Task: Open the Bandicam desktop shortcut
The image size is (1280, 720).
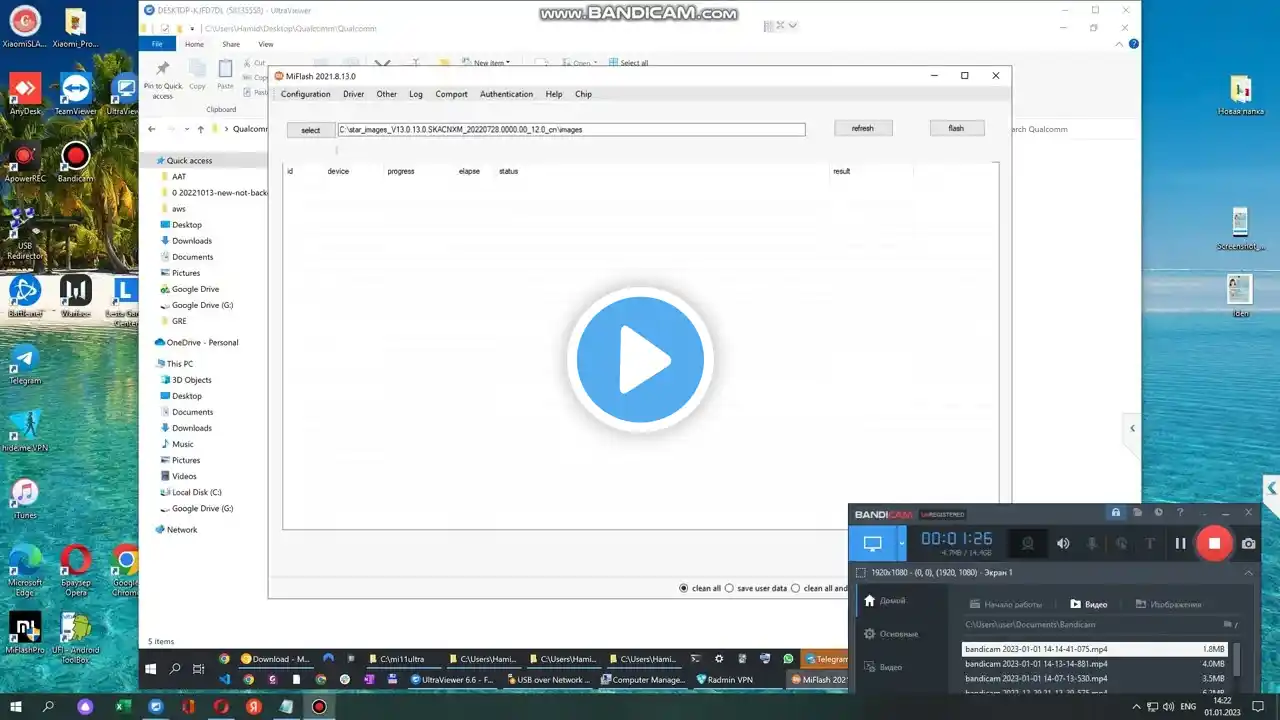Action: click(x=75, y=162)
